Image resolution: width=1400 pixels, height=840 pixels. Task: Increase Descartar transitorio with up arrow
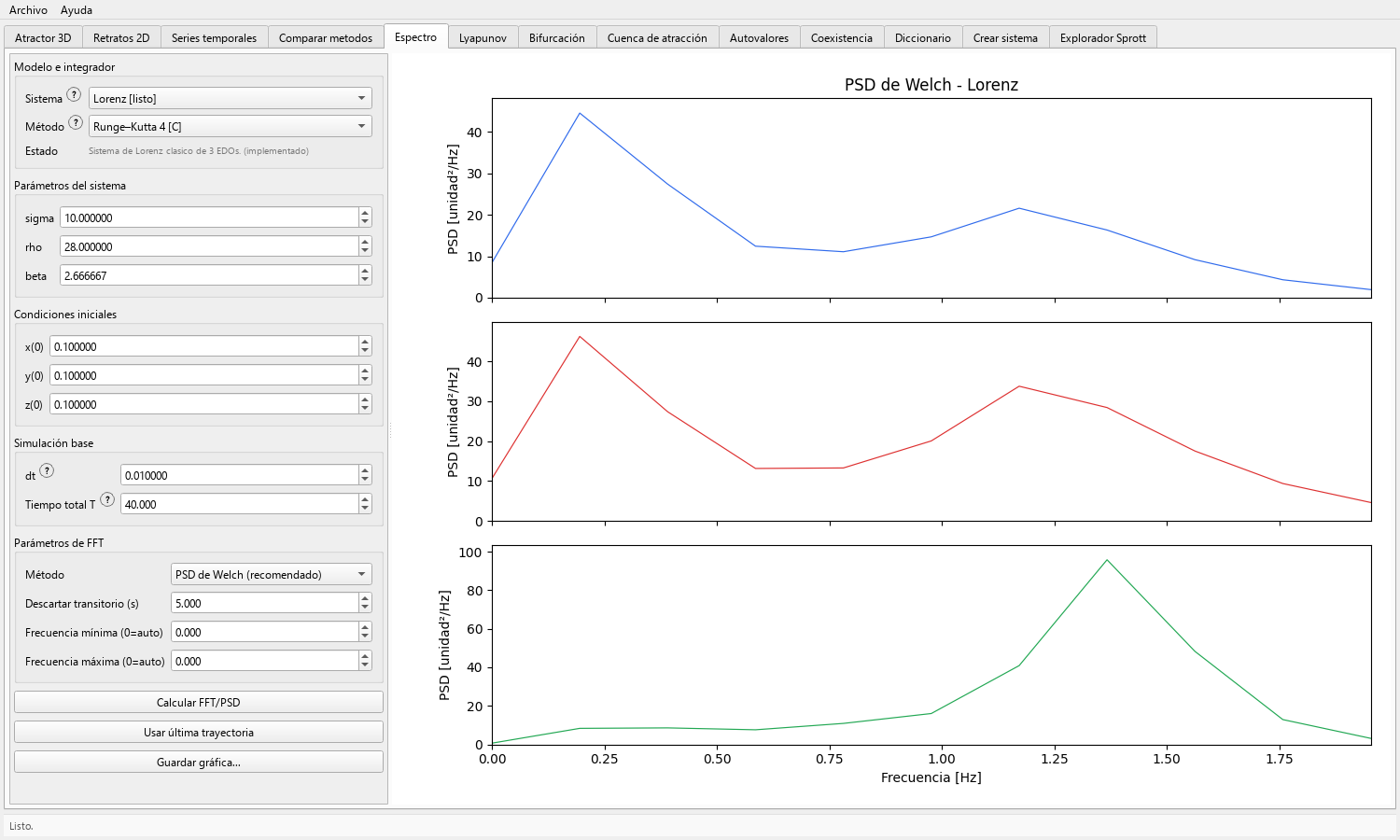tap(365, 598)
